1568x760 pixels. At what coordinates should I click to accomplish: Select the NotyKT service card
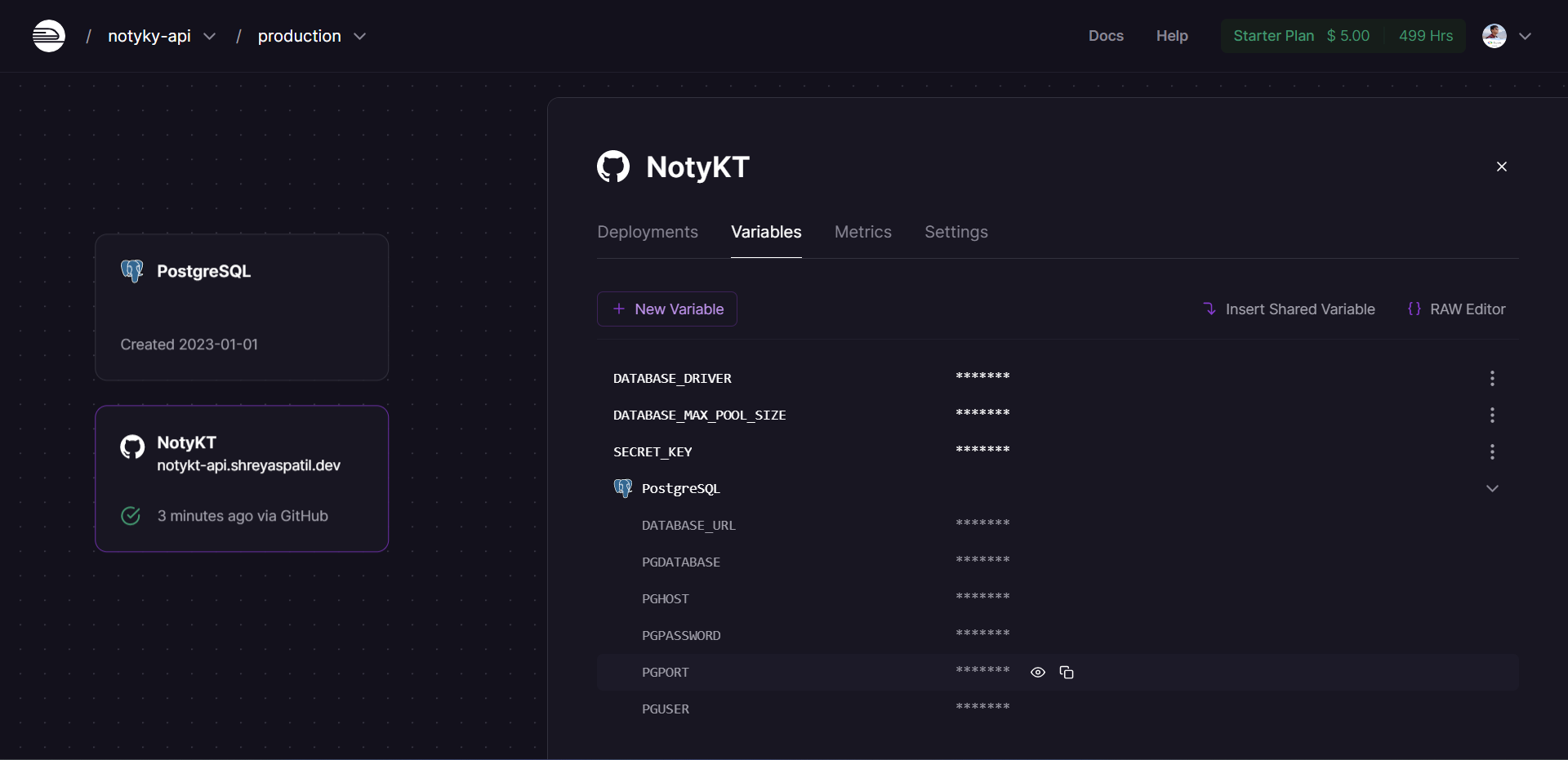[242, 479]
